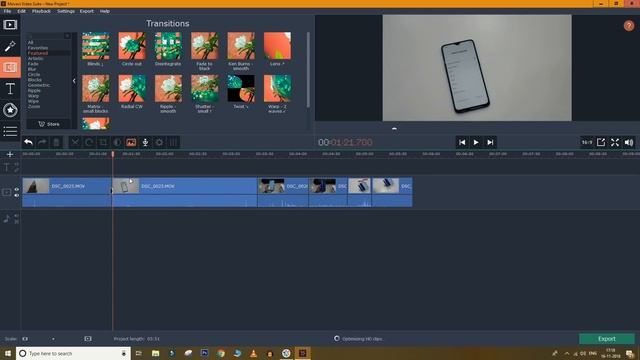Click the fit-to-timeline zoom icon
This screenshot has height=360, width=640.
click(88, 339)
